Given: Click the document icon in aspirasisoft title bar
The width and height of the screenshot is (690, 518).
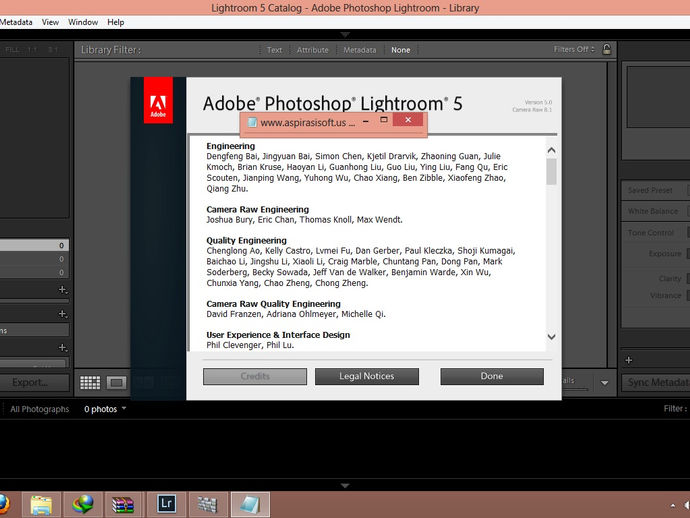Looking at the screenshot, I should (x=252, y=122).
